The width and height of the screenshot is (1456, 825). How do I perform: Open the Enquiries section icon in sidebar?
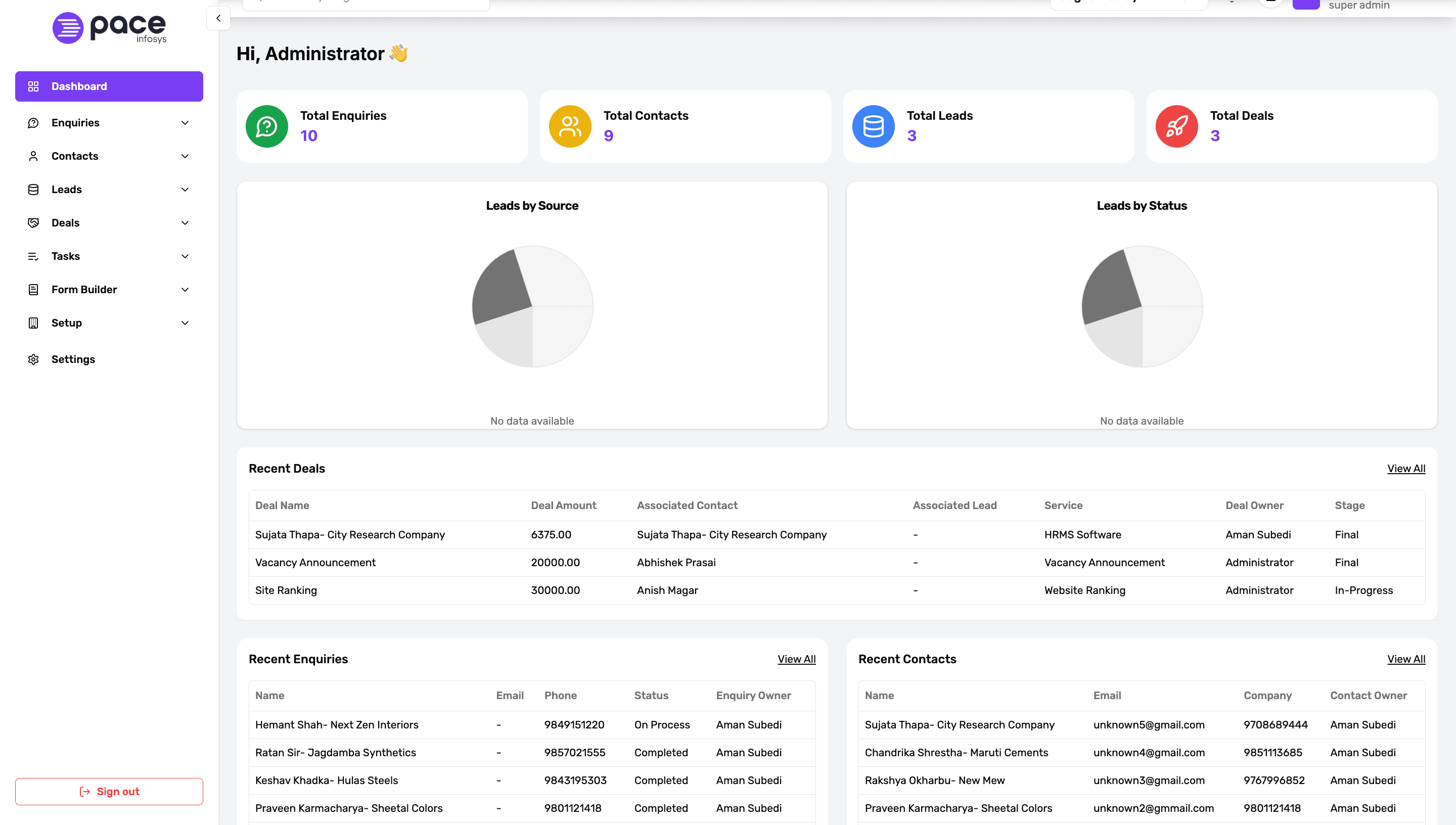[33, 122]
